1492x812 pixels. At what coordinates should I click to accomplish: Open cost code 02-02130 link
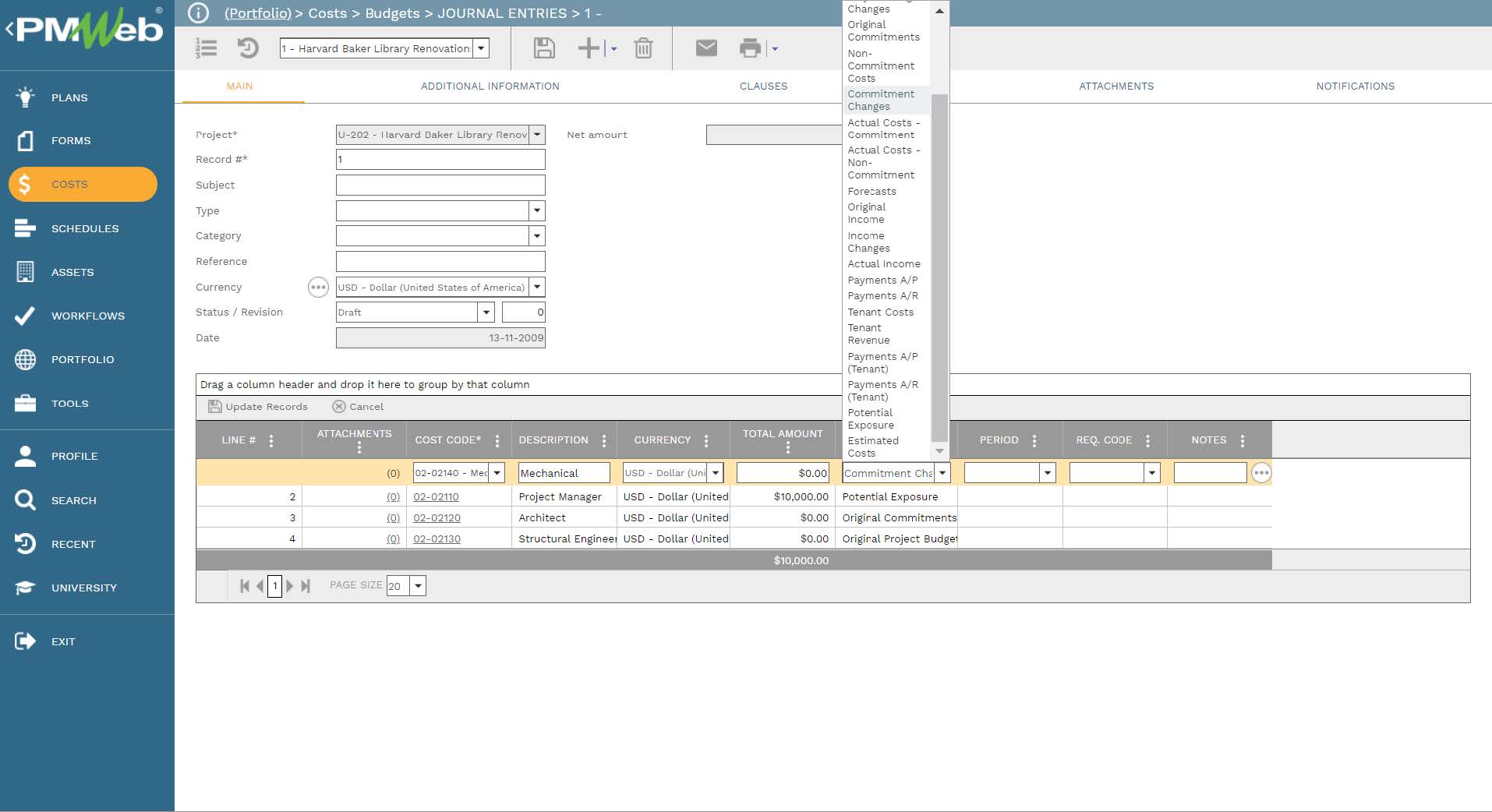click(x=437, y=539)
